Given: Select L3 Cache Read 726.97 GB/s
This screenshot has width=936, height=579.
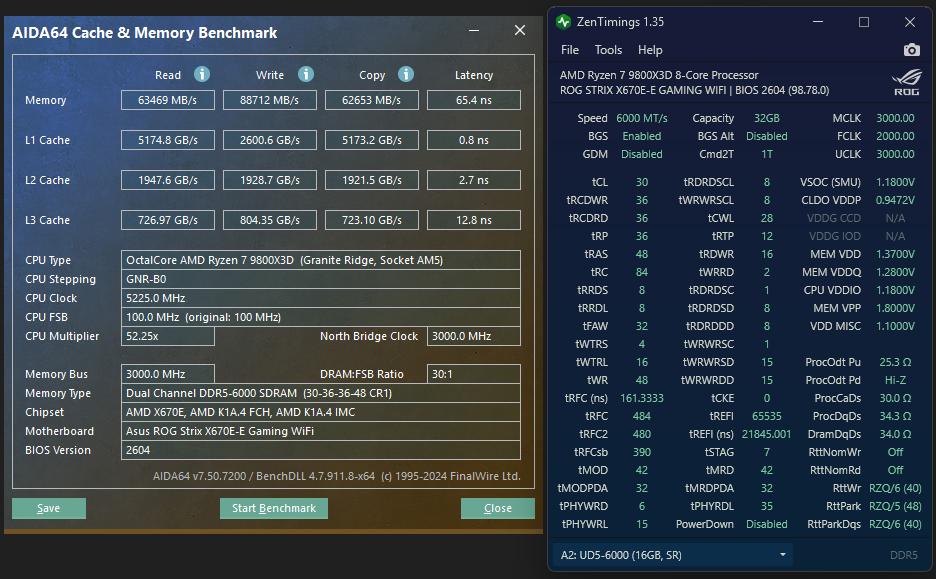Looking at the screenshot, I should click(x=168, y=220).
